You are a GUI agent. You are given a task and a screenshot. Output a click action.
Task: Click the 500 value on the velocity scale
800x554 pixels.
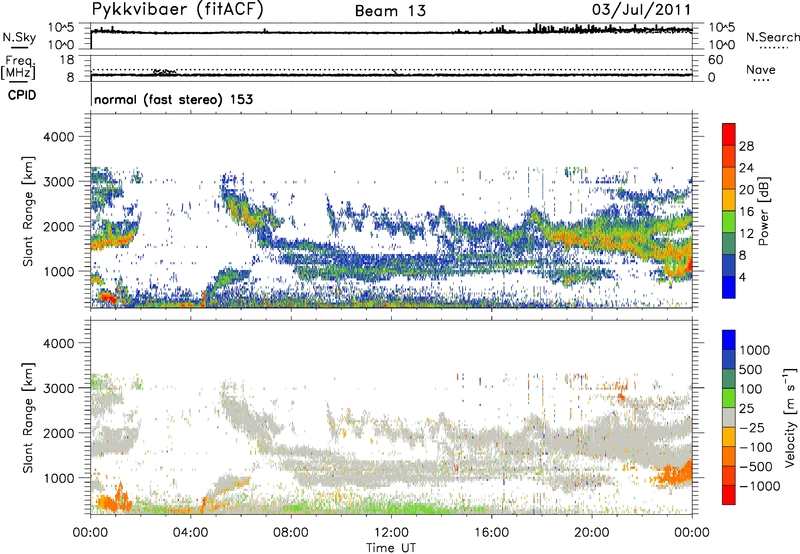coord(752,369)
